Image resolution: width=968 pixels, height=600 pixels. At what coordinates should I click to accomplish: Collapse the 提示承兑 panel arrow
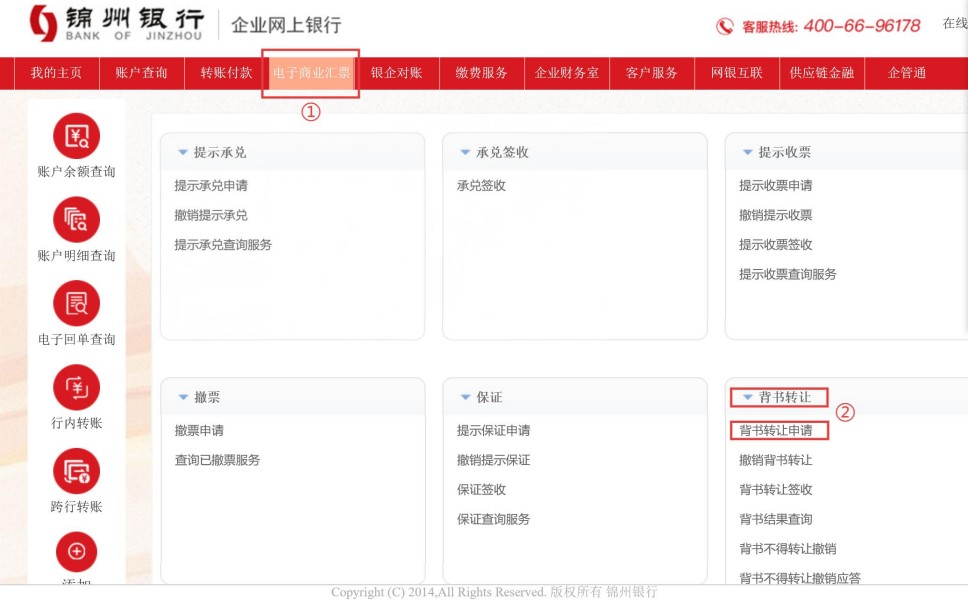(x=182, y=153)
